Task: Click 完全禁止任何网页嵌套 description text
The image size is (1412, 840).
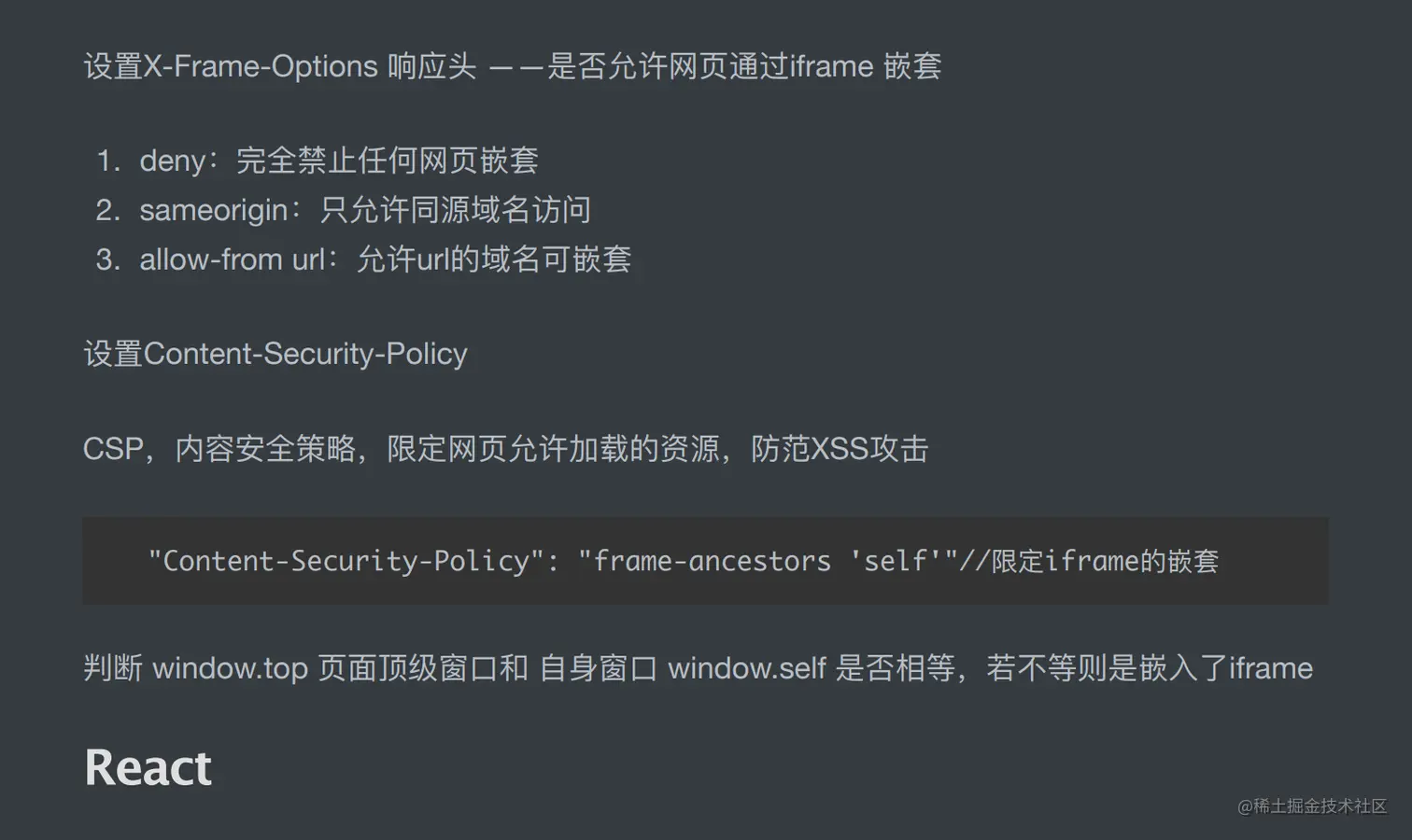Action: [387, 161]
